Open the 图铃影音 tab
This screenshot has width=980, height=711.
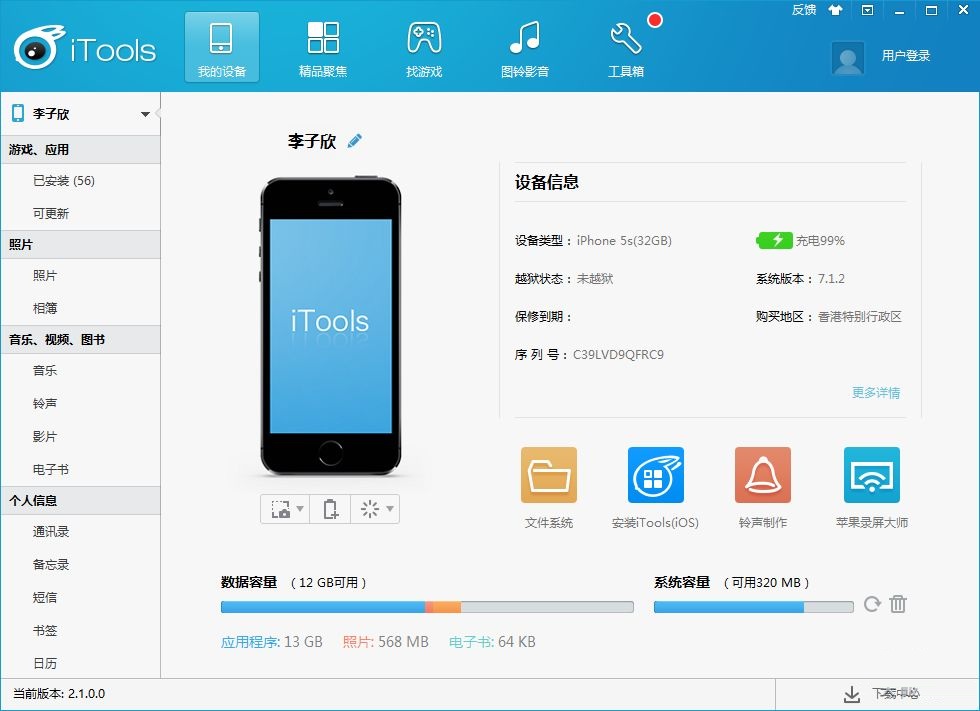tap(525, 47)
